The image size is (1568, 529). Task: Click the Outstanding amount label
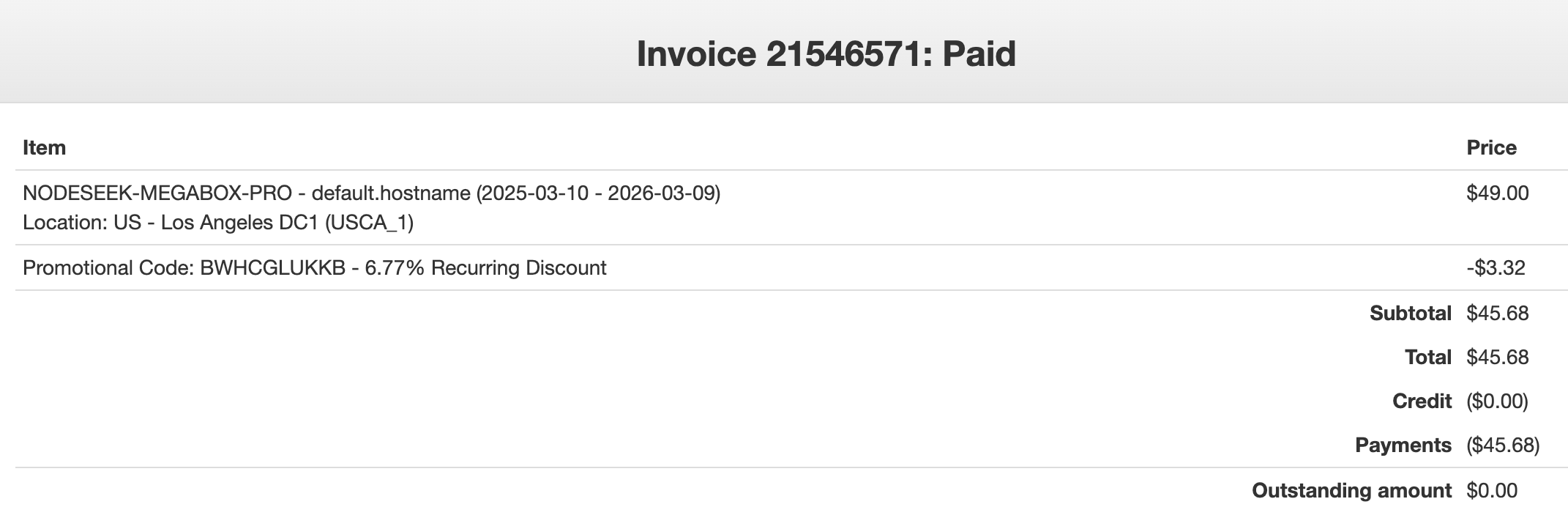[1351, 490]
